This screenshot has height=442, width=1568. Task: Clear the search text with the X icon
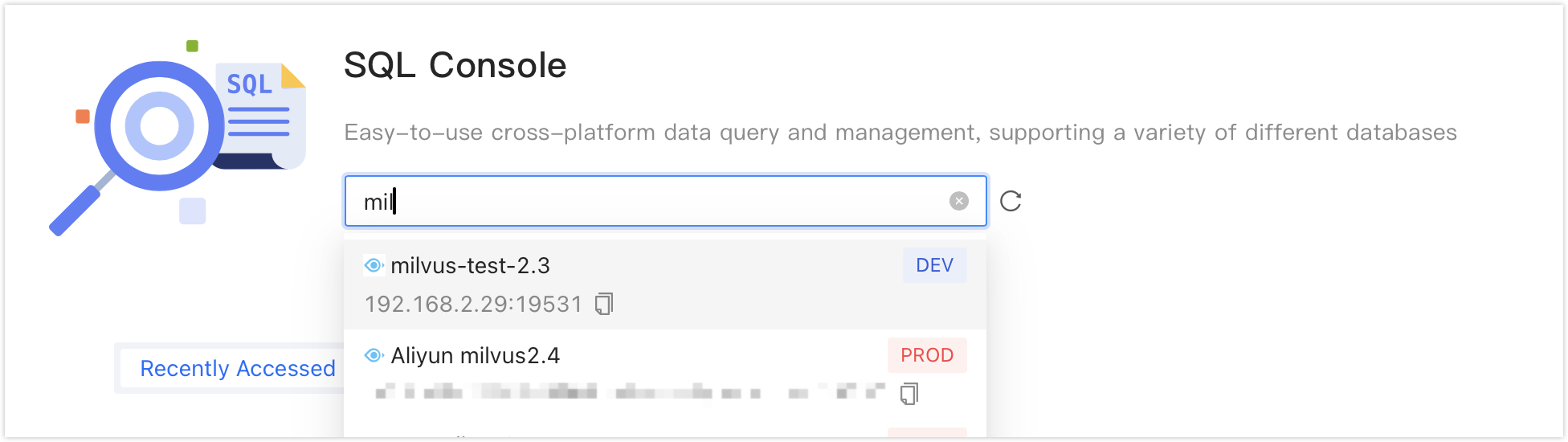pos(958,201)
